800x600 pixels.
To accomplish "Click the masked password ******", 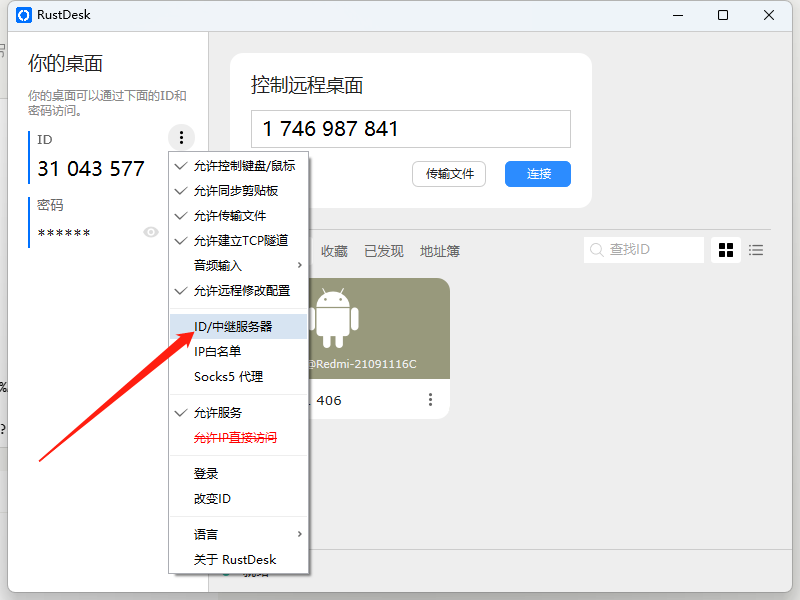I will [64, 234].
